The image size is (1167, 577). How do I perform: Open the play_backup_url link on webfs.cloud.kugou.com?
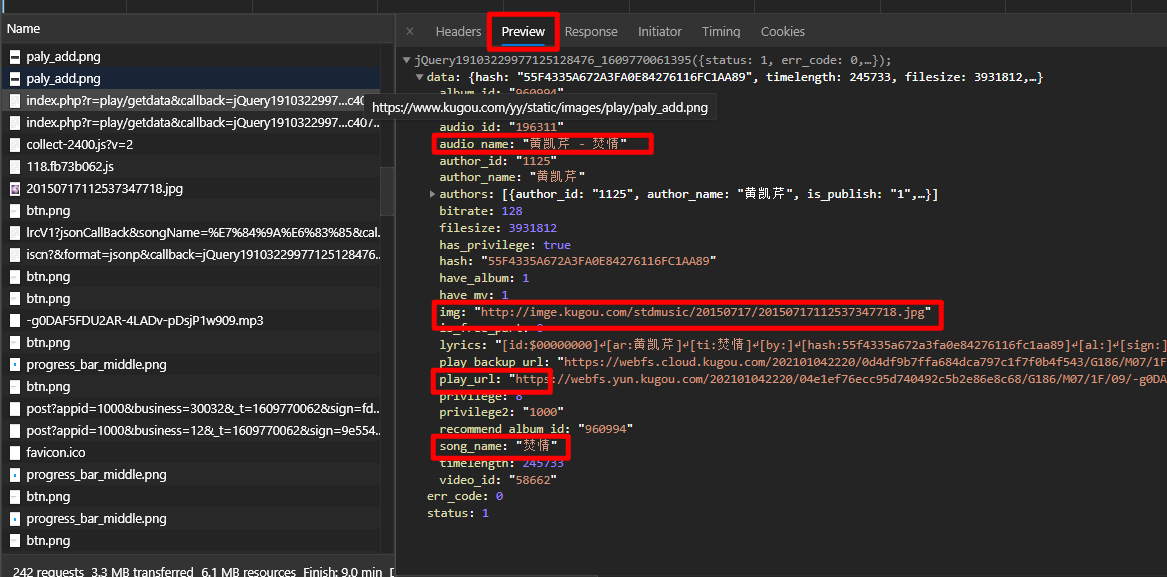point(866,363)
